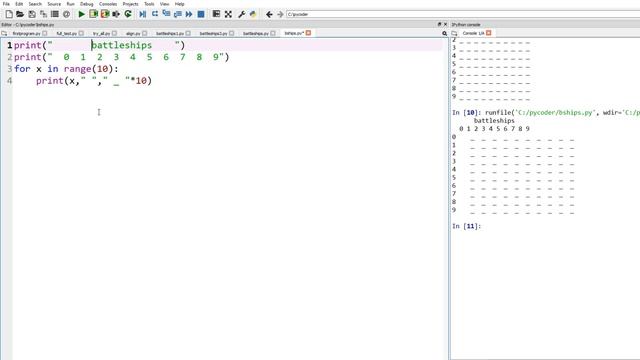
Task: Switch to the battleships2.py editor tab
Action: pyautogui.click(x=213, y=33)
